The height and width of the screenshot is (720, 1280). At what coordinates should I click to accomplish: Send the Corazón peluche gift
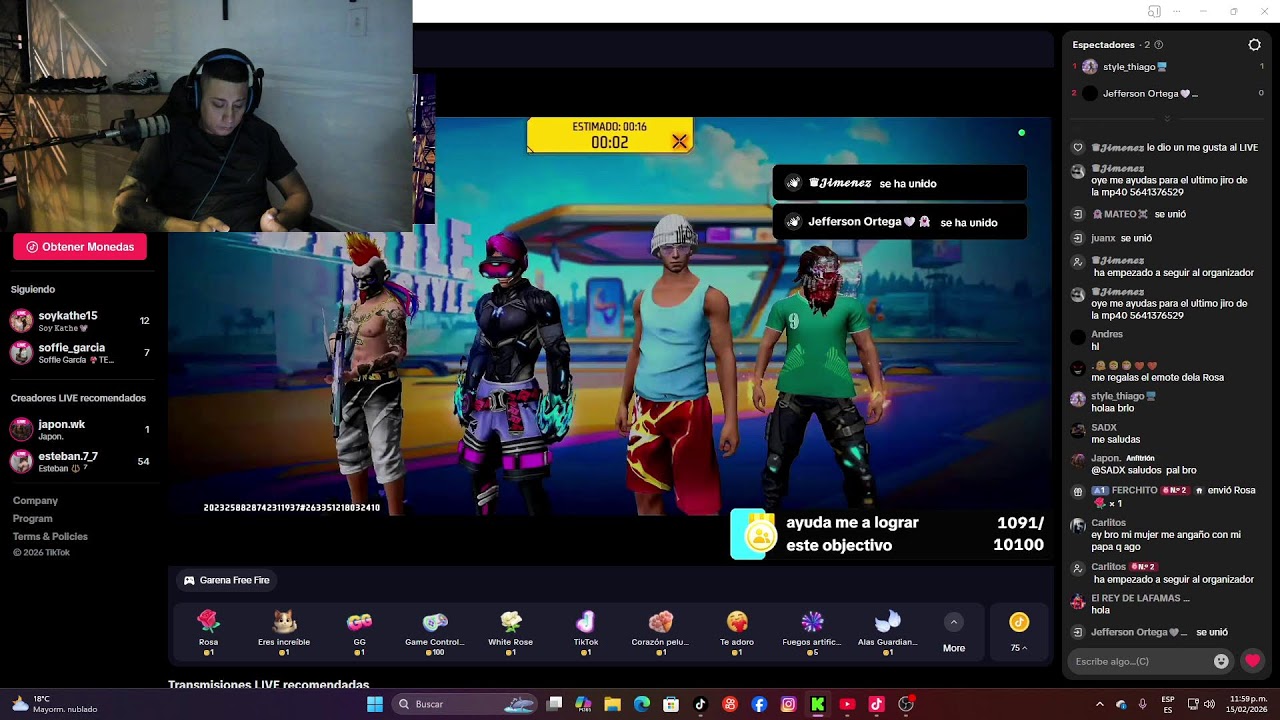click(x=661, y=633)
